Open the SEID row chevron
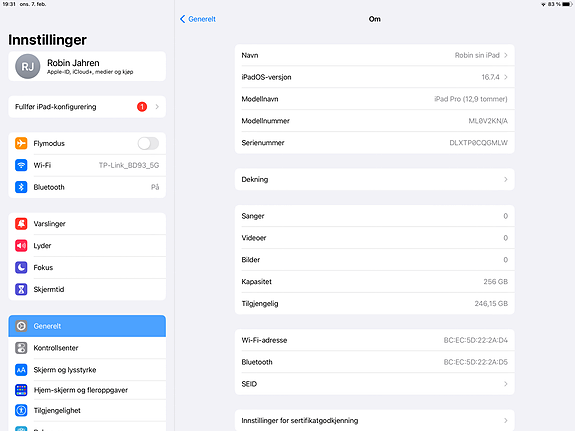This screenshot has width=575, height=431. tap(506, 384)
